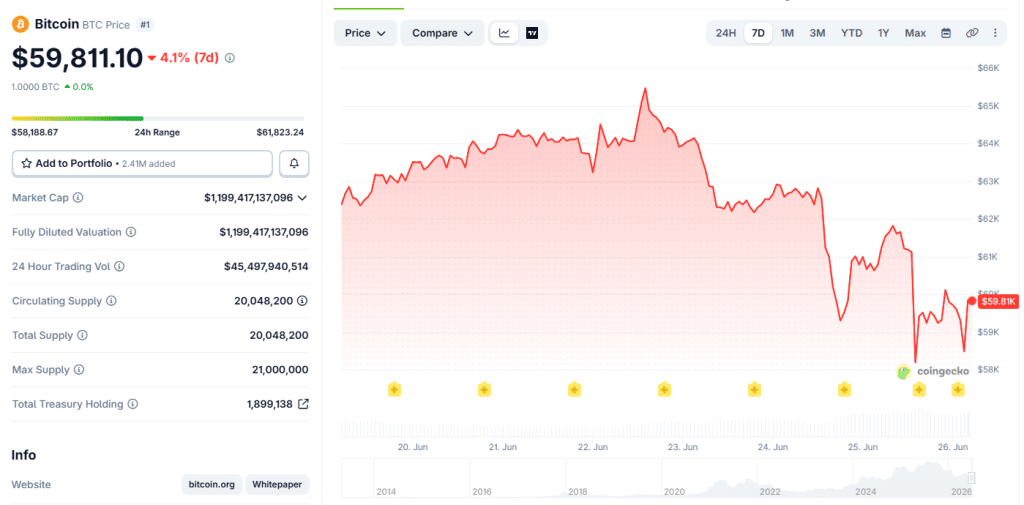Expand the Compare dropdown
The width and height of the screenshot is (1024, 505).
pos(442,33)
